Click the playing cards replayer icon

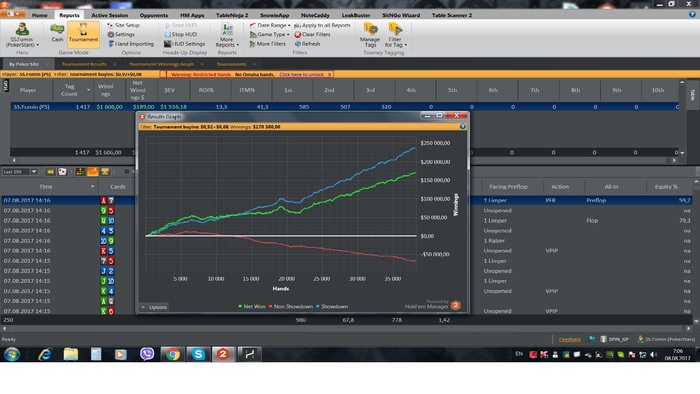click(x=62, y=171)
